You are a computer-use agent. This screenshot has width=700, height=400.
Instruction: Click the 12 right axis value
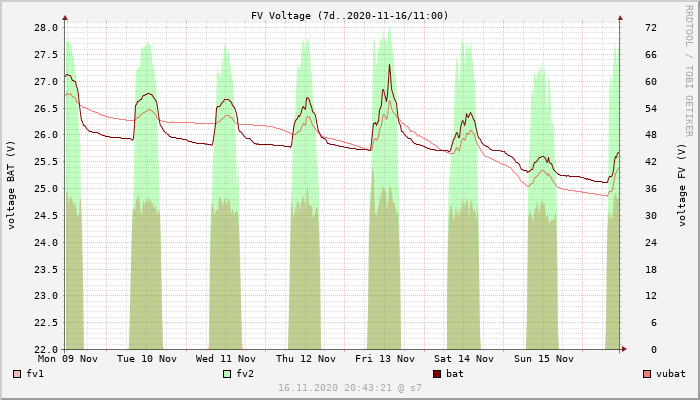click(651, 296)
